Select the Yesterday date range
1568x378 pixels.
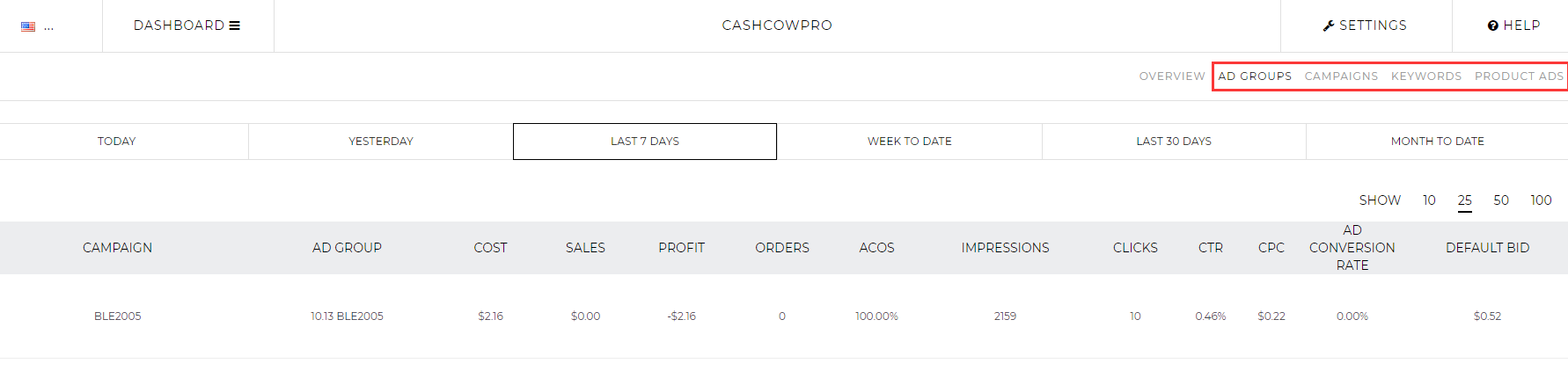[x=381, y=142]
